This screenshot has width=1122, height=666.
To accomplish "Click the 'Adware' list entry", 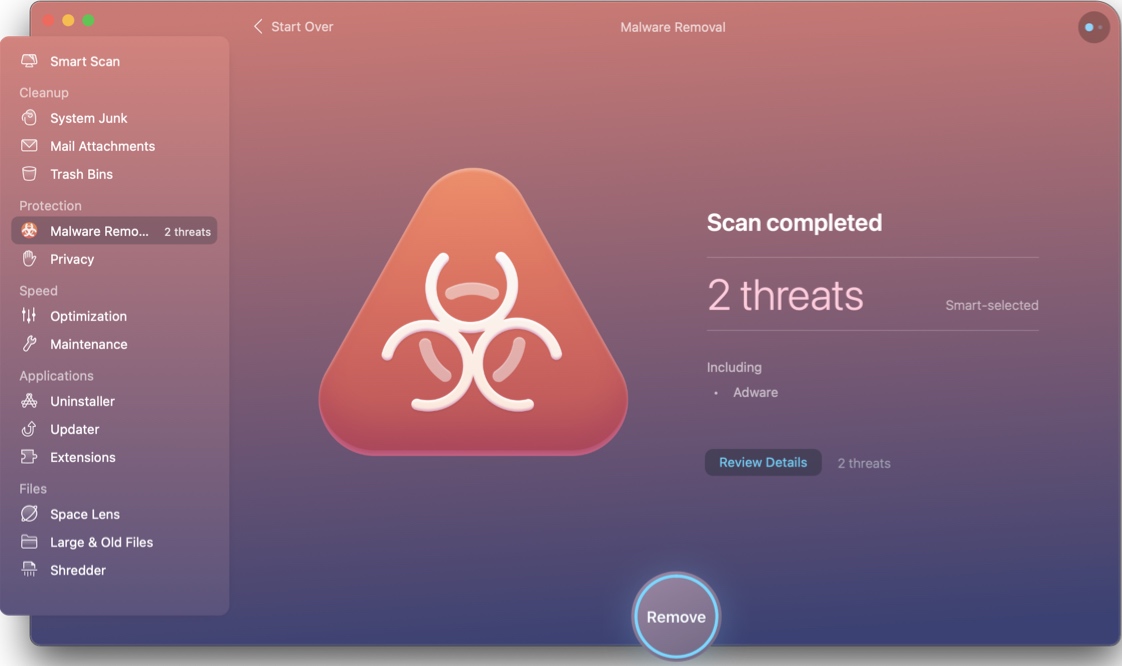I will pyautogui.click(x=755, y=392).
